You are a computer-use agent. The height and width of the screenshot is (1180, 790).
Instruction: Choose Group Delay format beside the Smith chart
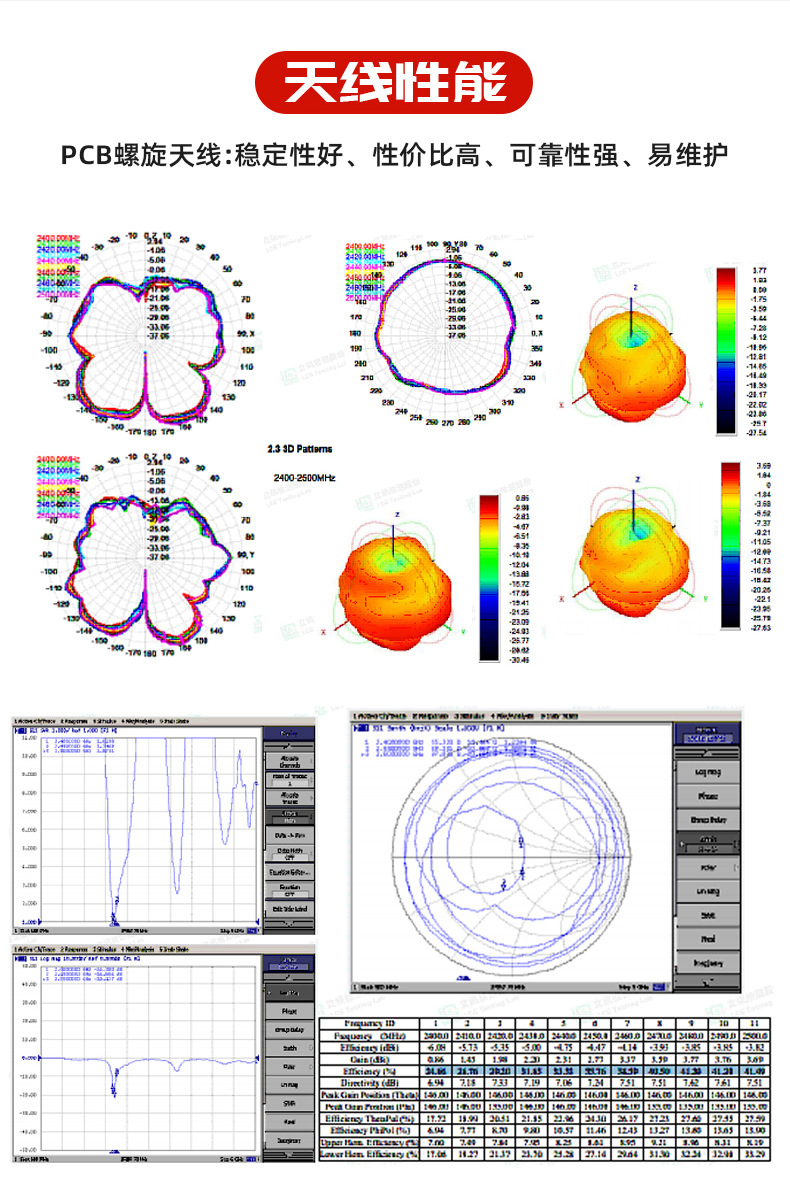pos(708,820)
